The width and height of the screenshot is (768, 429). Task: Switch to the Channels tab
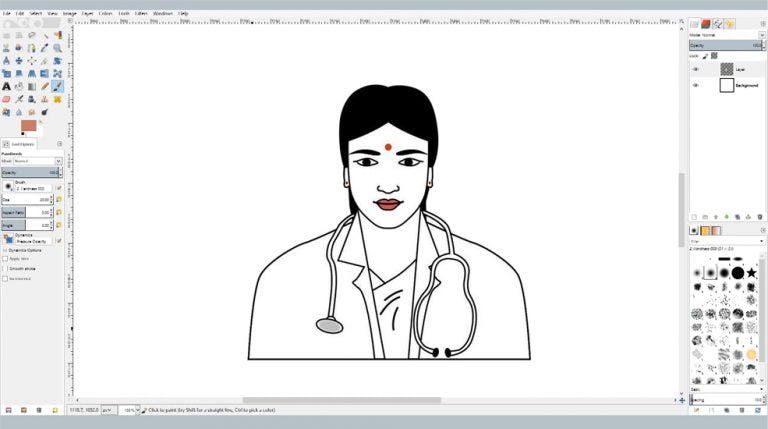point(705,23)
